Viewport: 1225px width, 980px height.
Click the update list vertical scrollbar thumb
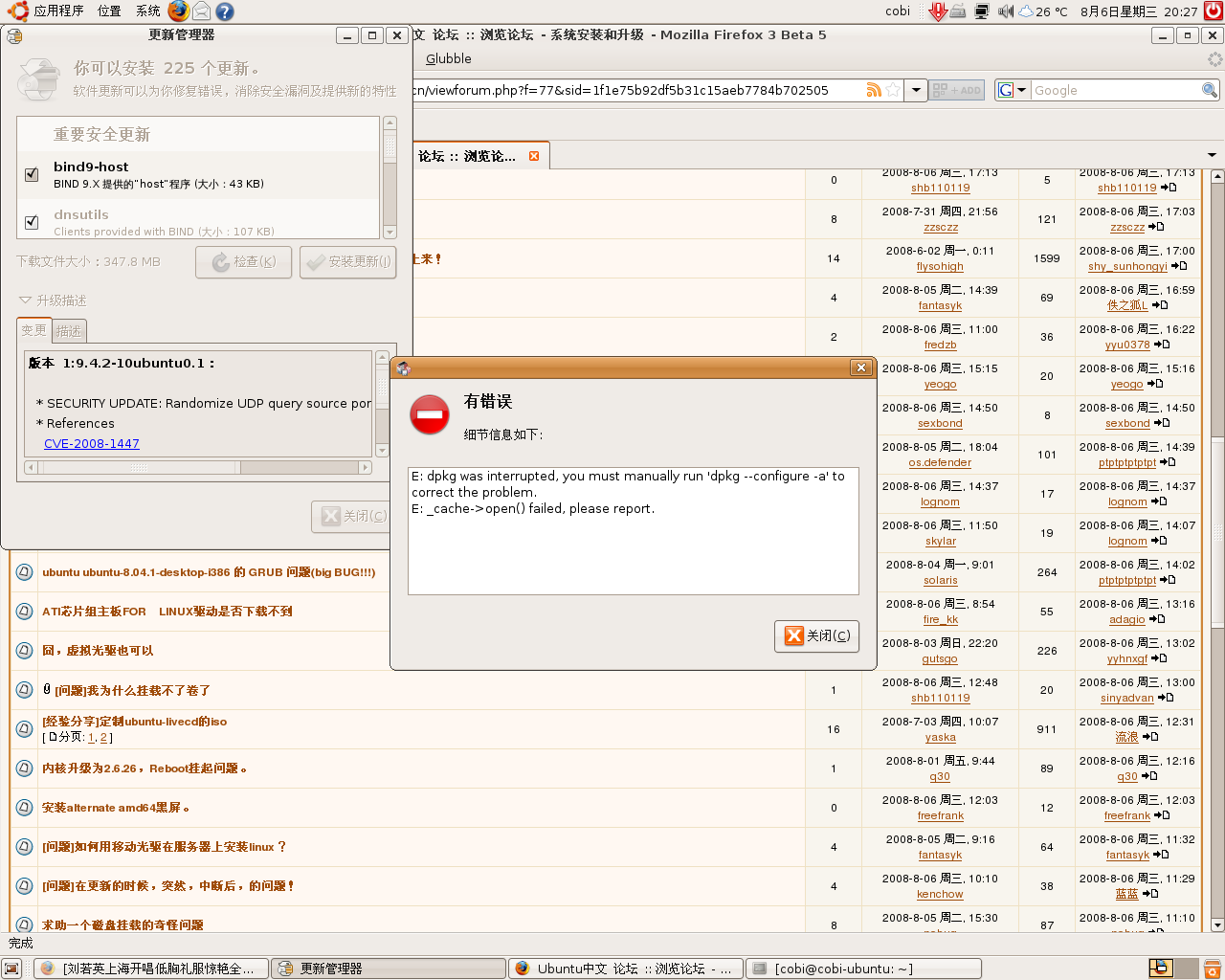tap(390, 145)
